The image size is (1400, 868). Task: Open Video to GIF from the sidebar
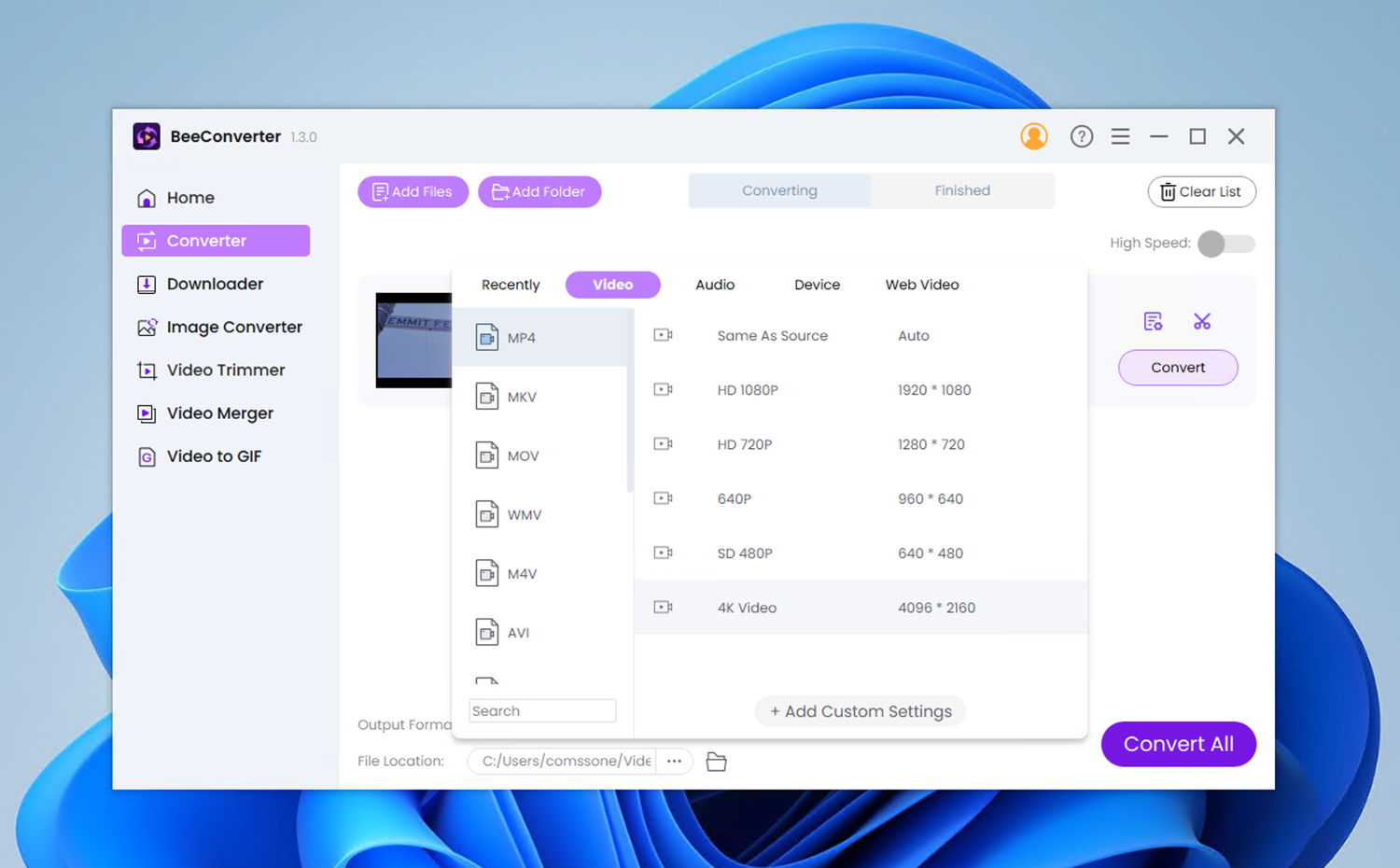pyautogui.click(x=216, y=456)
